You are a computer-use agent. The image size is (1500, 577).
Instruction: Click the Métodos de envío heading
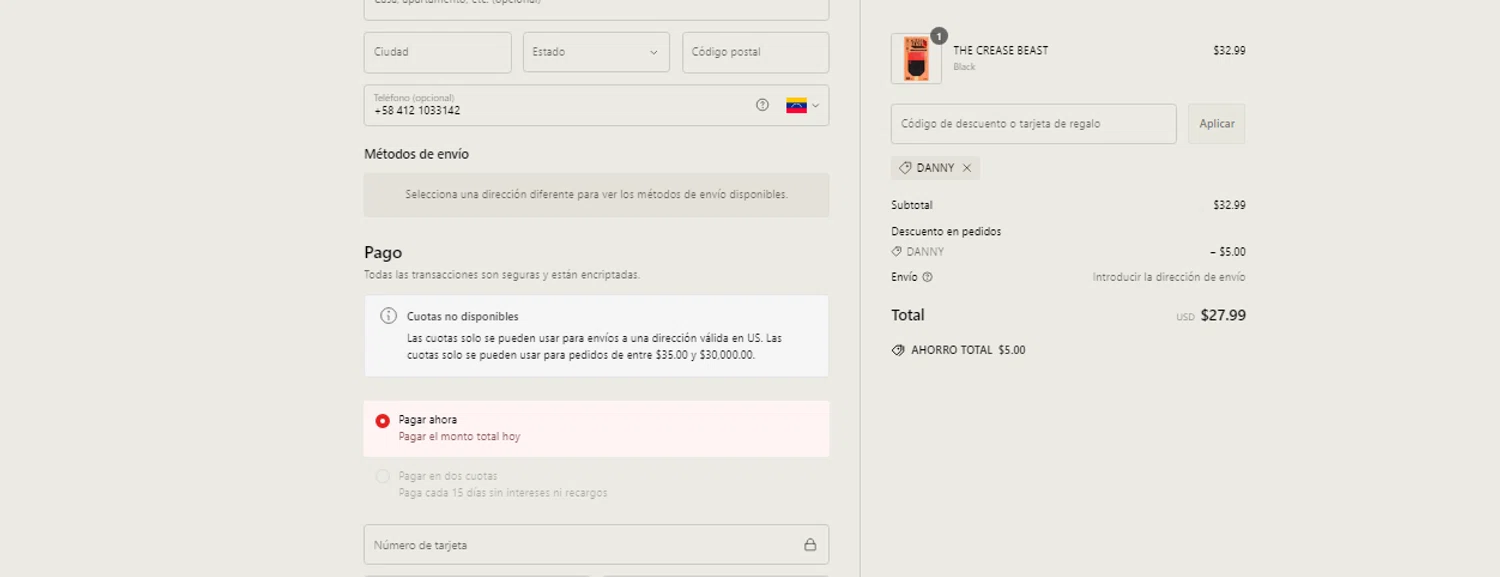416,154
